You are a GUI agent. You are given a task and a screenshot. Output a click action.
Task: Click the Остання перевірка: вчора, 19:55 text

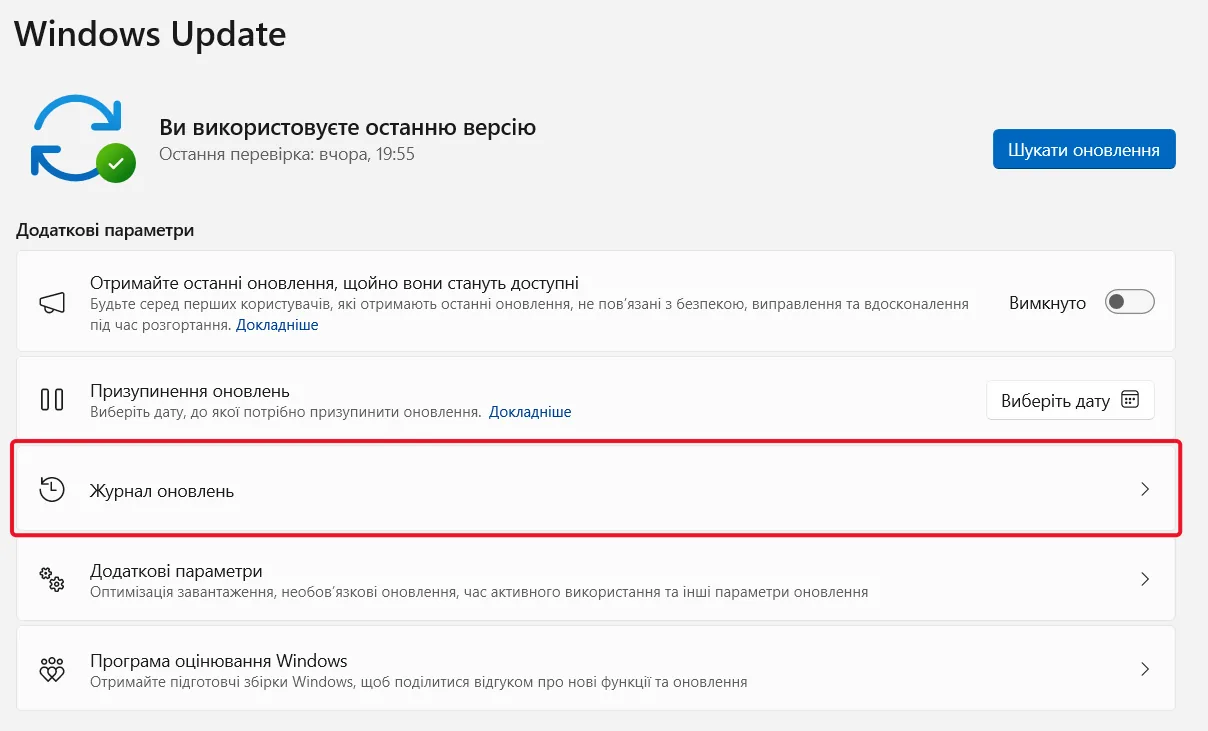pyautogui.click(x=287, y=154)
